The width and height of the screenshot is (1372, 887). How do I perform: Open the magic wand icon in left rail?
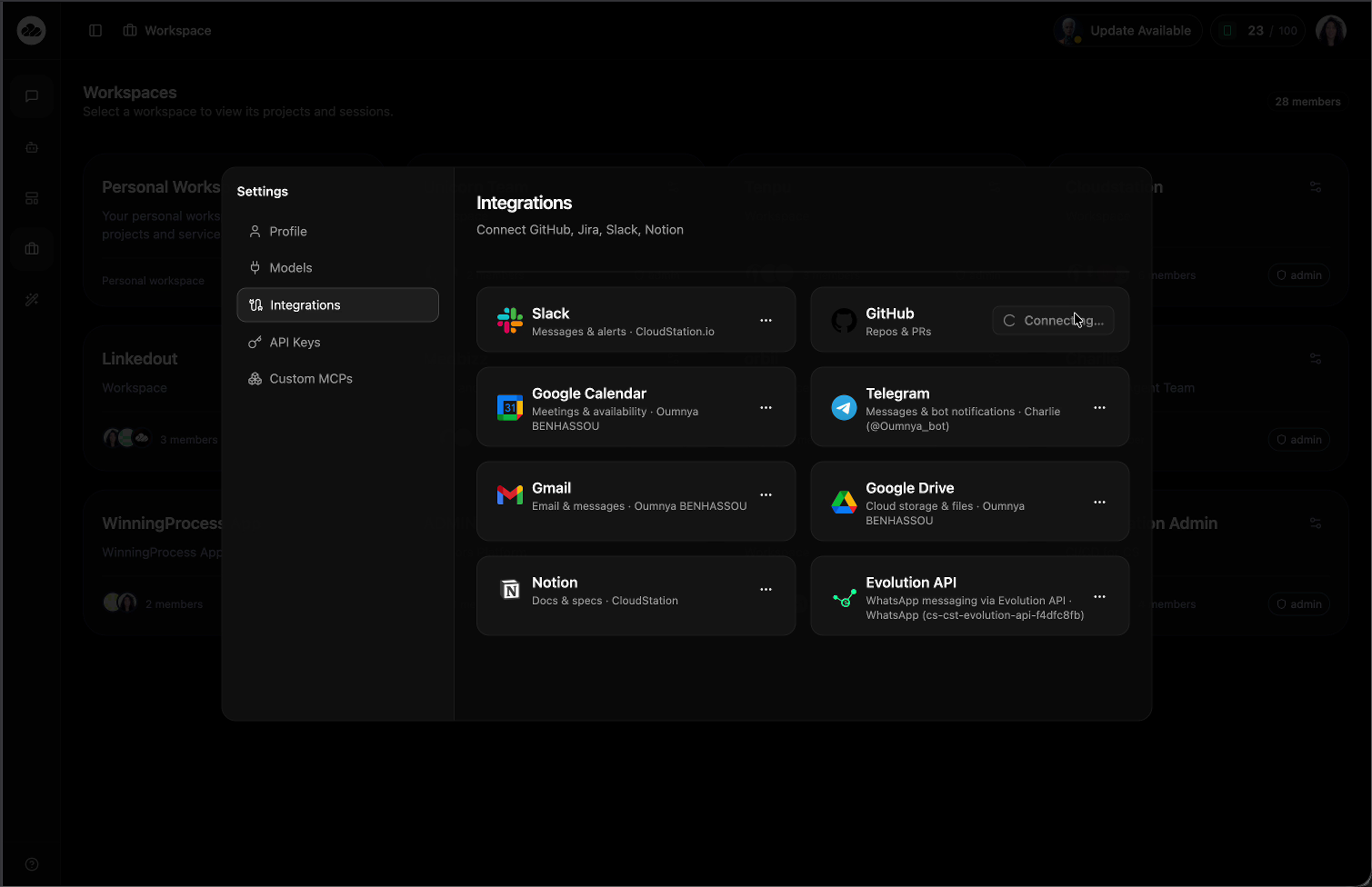click(32, 300)
